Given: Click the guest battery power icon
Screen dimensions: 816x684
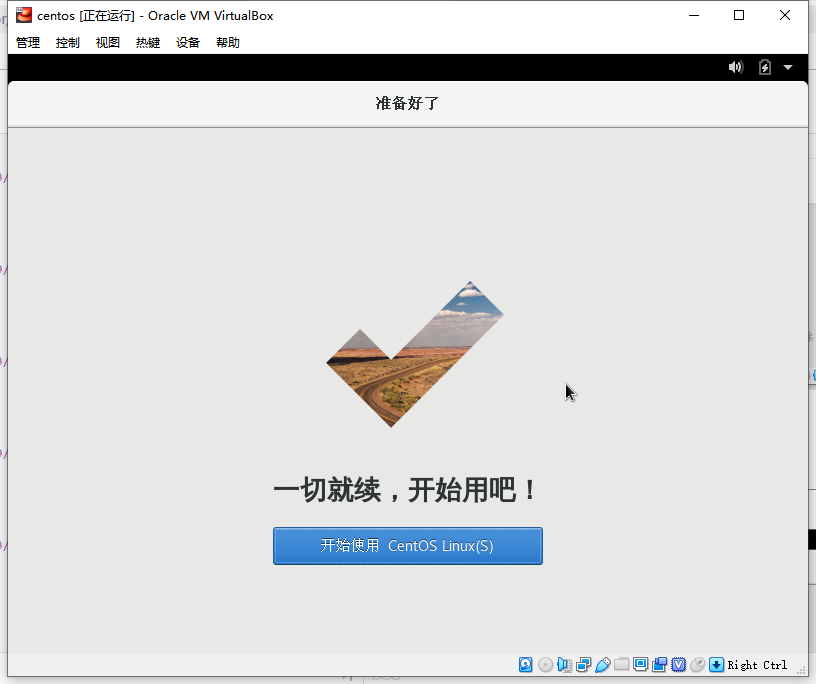Looking at the screenshot, I should (x=764, y=67).
